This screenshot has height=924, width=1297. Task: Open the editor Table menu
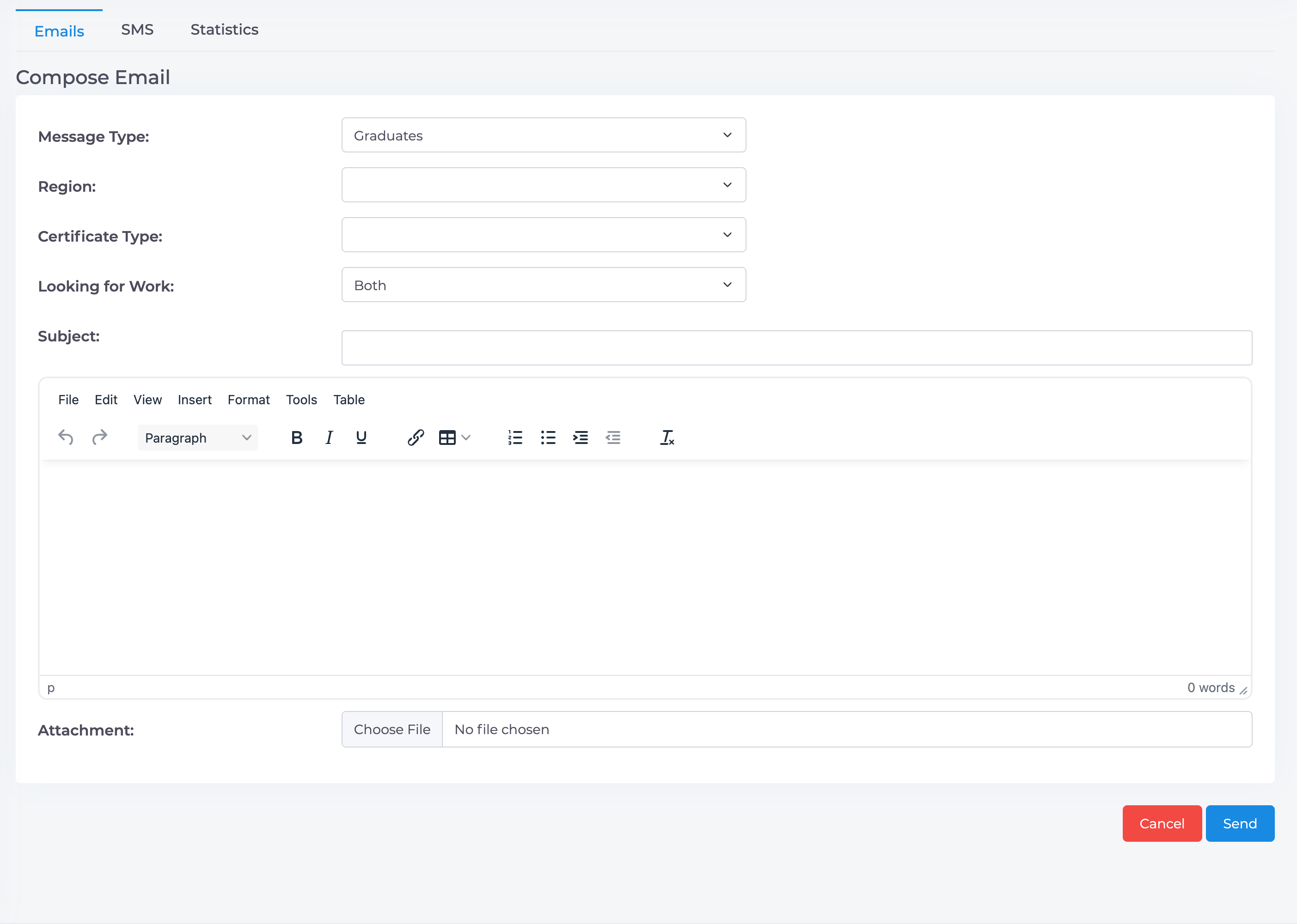pos(349,400)
